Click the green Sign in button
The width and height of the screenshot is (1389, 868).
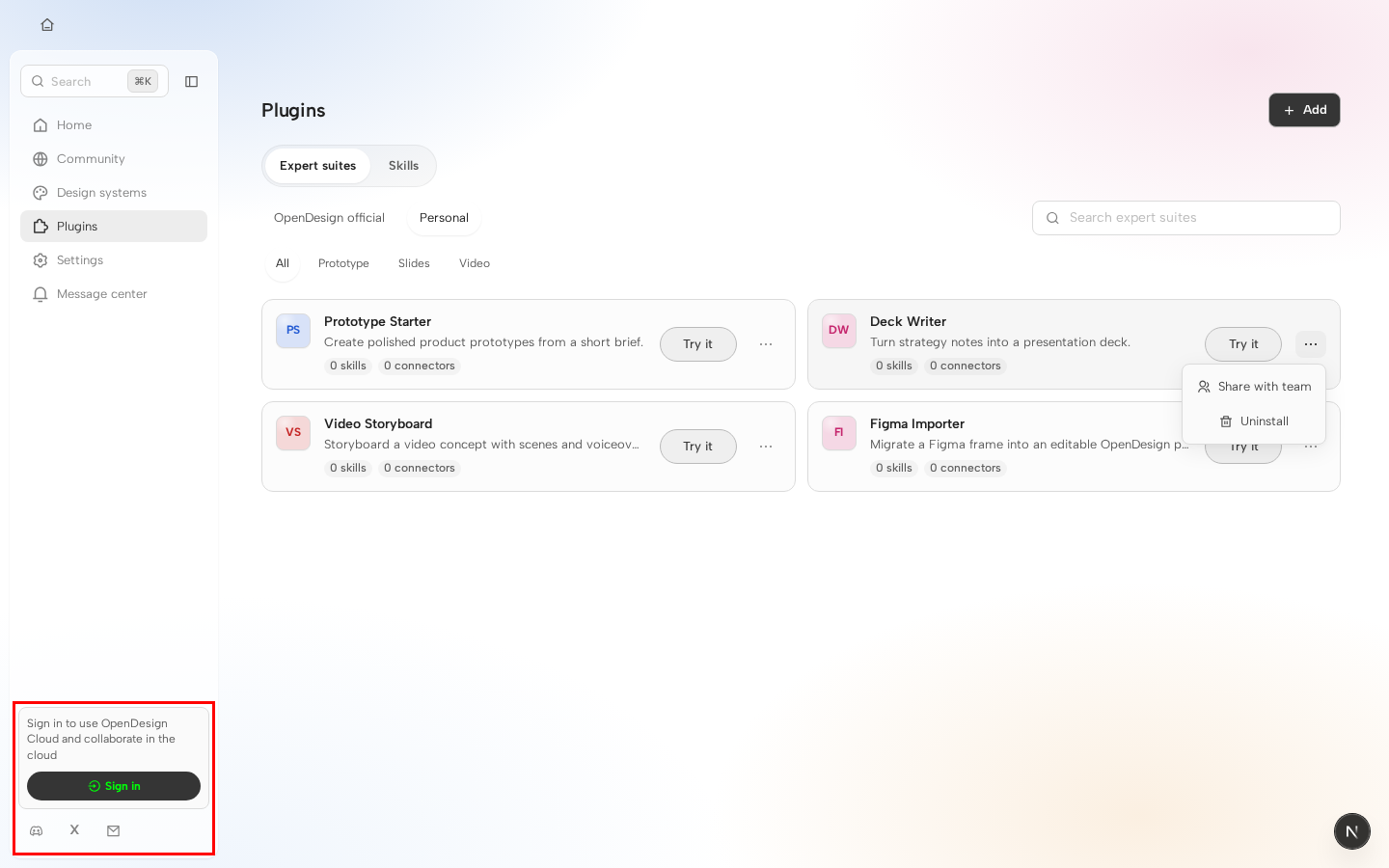114,786
